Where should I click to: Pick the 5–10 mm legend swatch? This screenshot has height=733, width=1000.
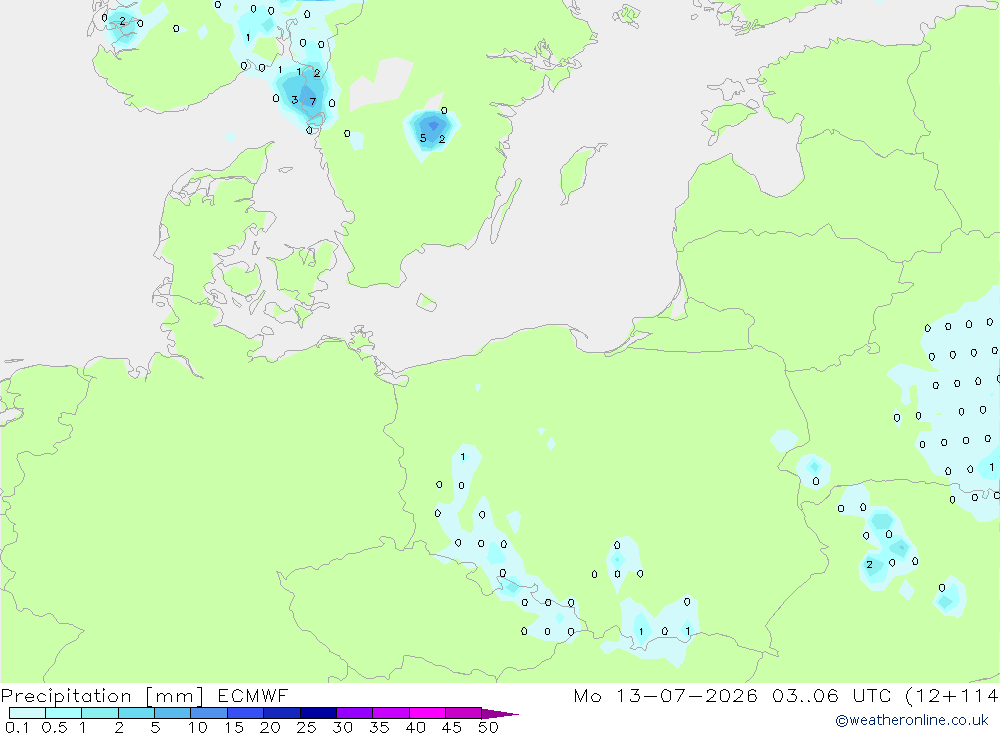point(173,713)
